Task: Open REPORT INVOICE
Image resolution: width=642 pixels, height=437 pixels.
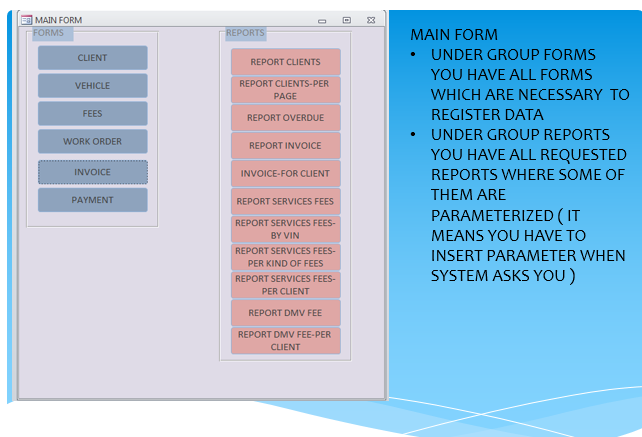Action: [x=285, y=146]
